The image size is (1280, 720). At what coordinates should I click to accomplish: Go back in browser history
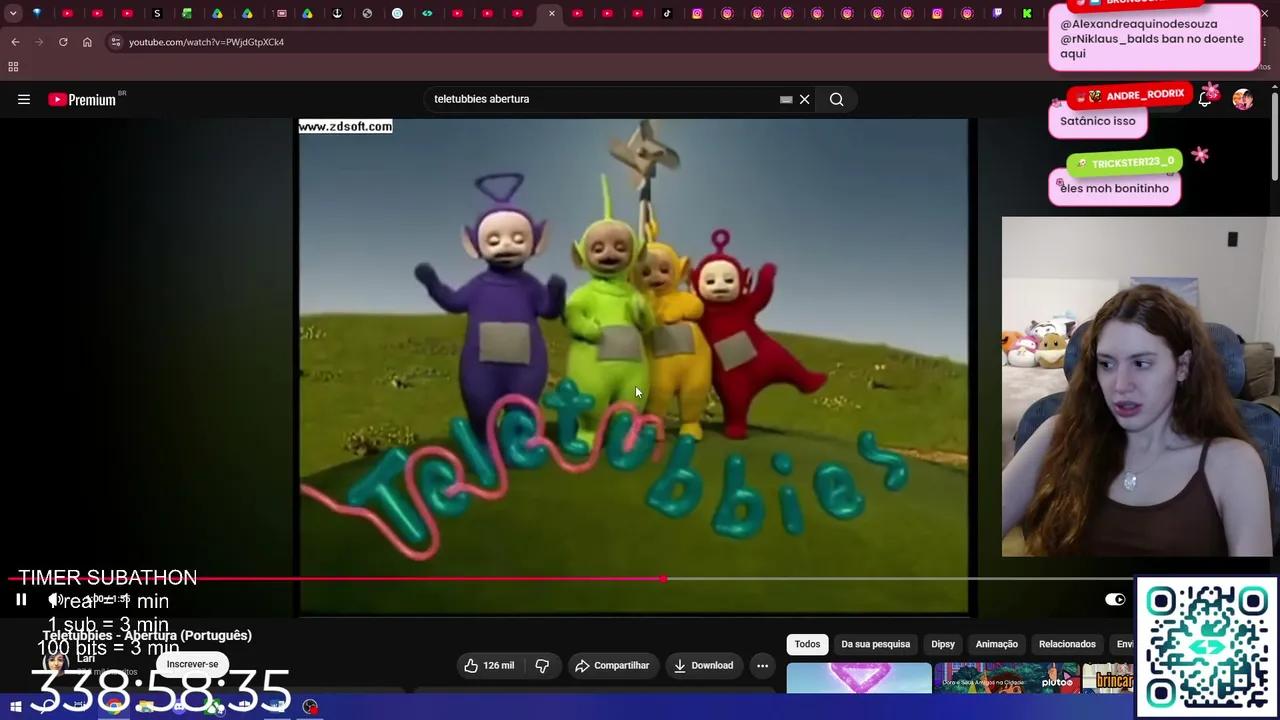click(x=15, y=42)
